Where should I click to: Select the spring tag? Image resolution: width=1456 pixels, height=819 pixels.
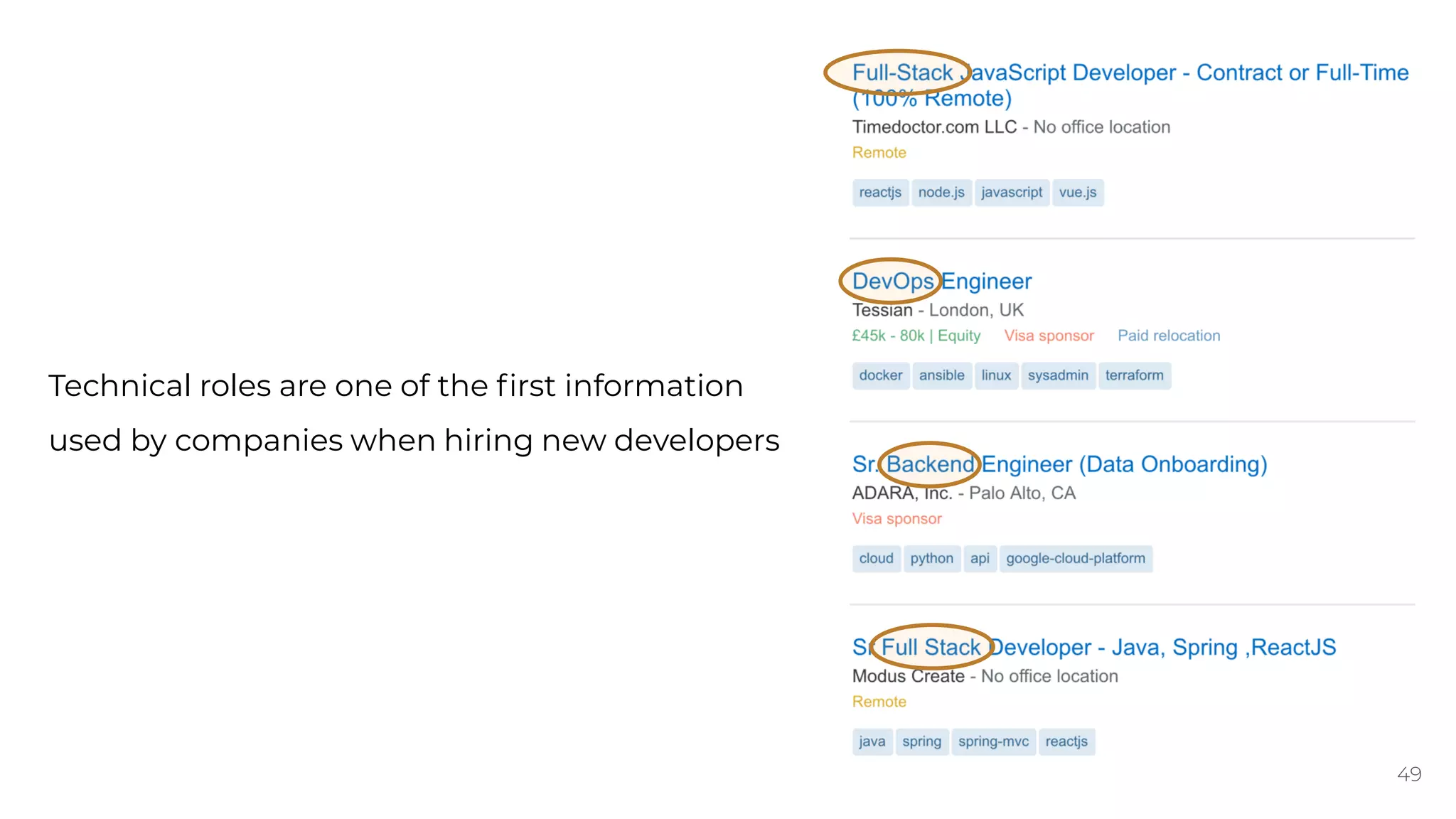(922, 742)
